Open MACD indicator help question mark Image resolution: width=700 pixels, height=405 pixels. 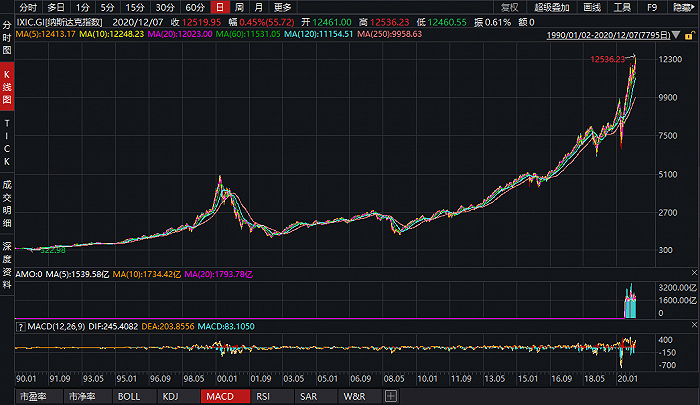[21, 327]
